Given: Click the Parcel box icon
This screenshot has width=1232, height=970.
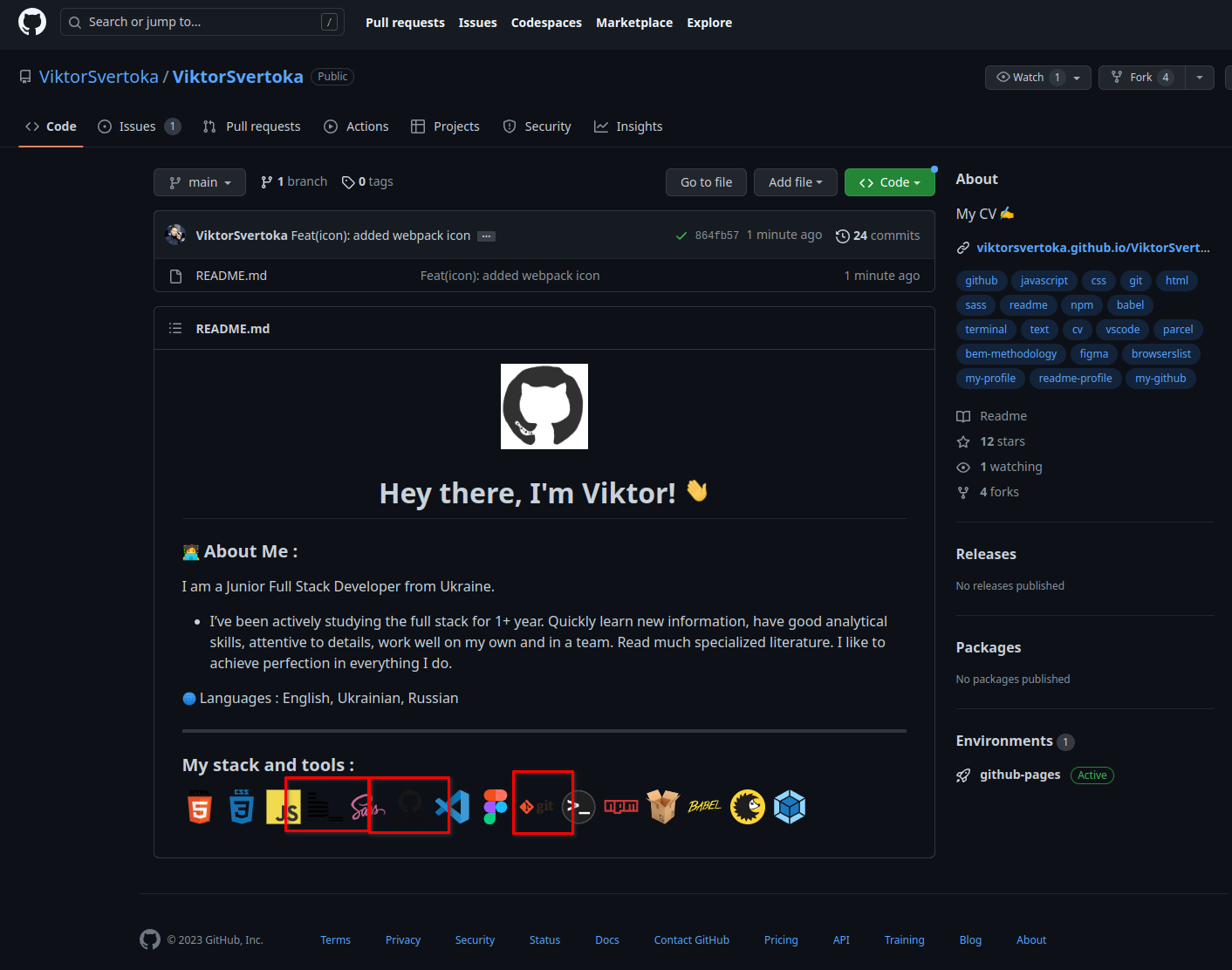Looking at the screenshot, I should (x=663, y=807).
